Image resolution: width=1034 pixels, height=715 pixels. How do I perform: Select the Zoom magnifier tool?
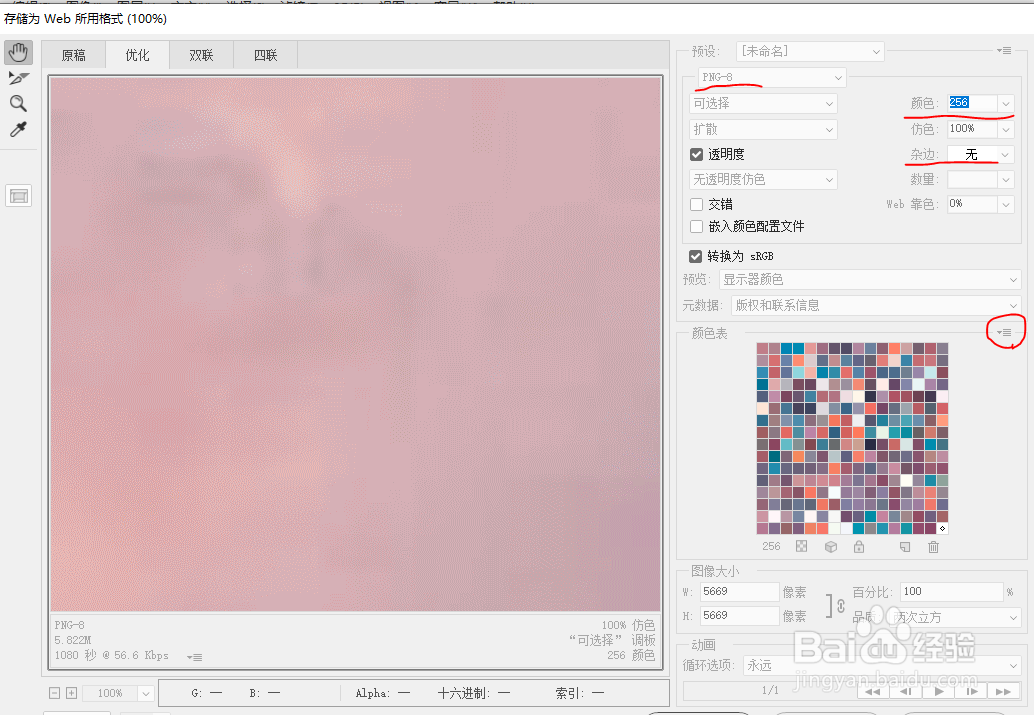(x=18, y=104)
